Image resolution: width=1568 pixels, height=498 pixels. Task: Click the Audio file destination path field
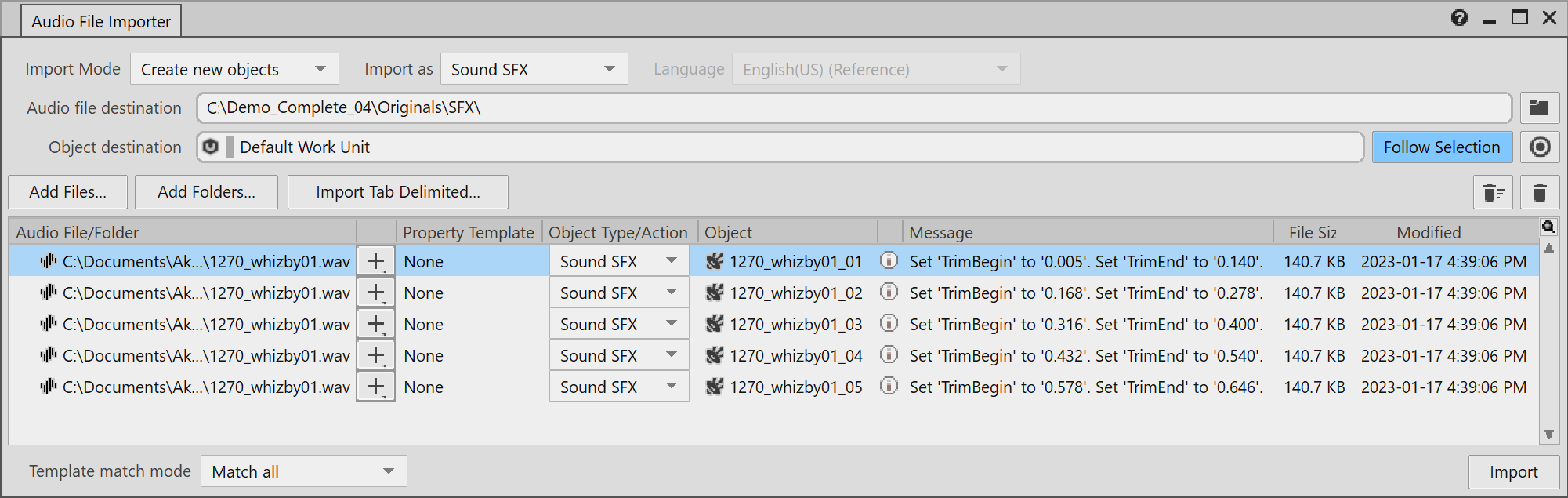853,108
